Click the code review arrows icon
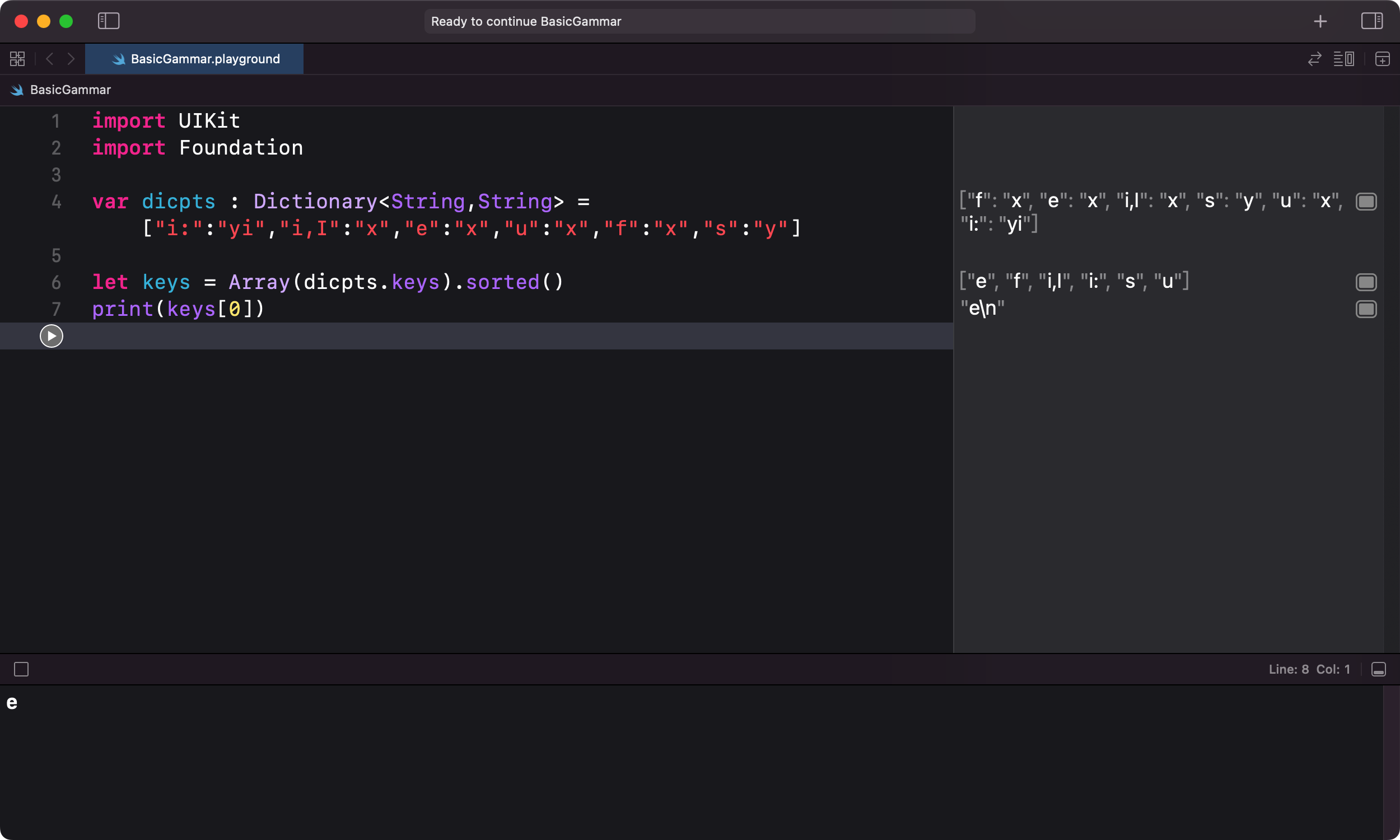 pos(1314,59)
